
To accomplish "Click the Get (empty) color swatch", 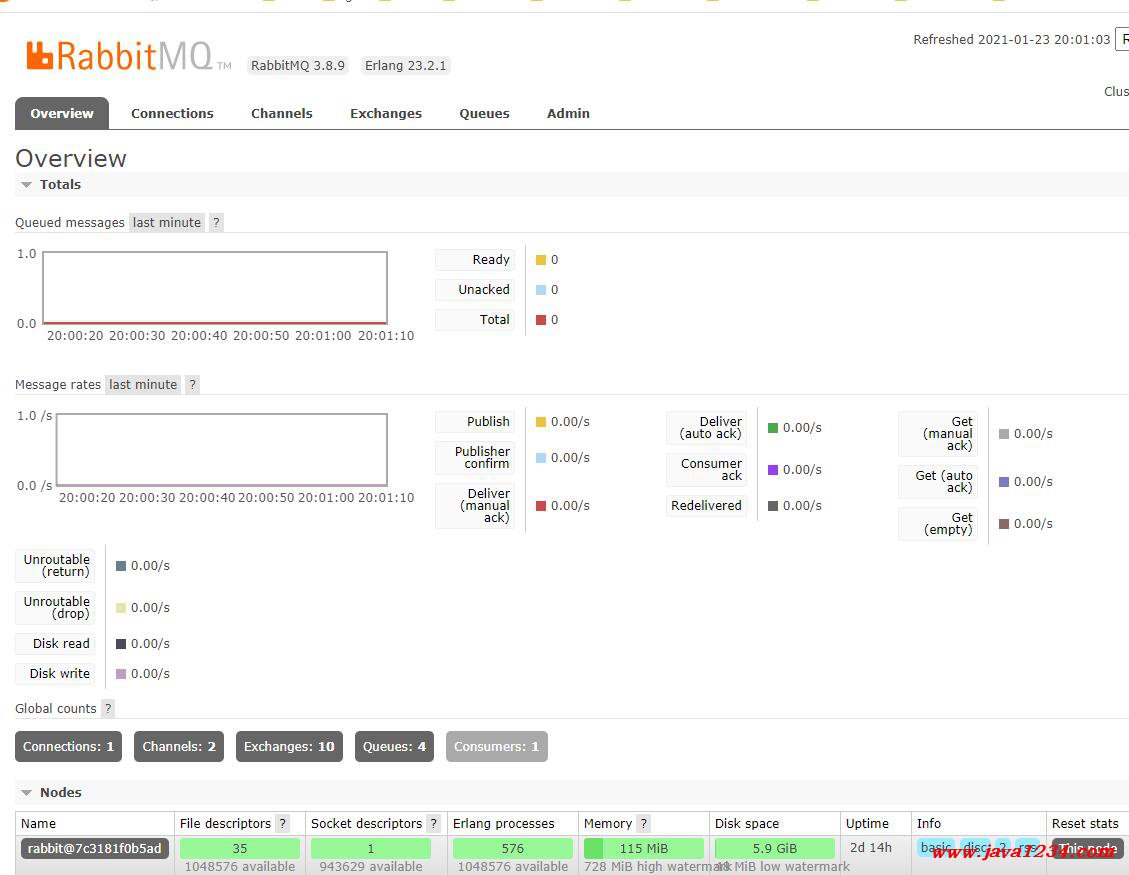I will click(1004, 524).
